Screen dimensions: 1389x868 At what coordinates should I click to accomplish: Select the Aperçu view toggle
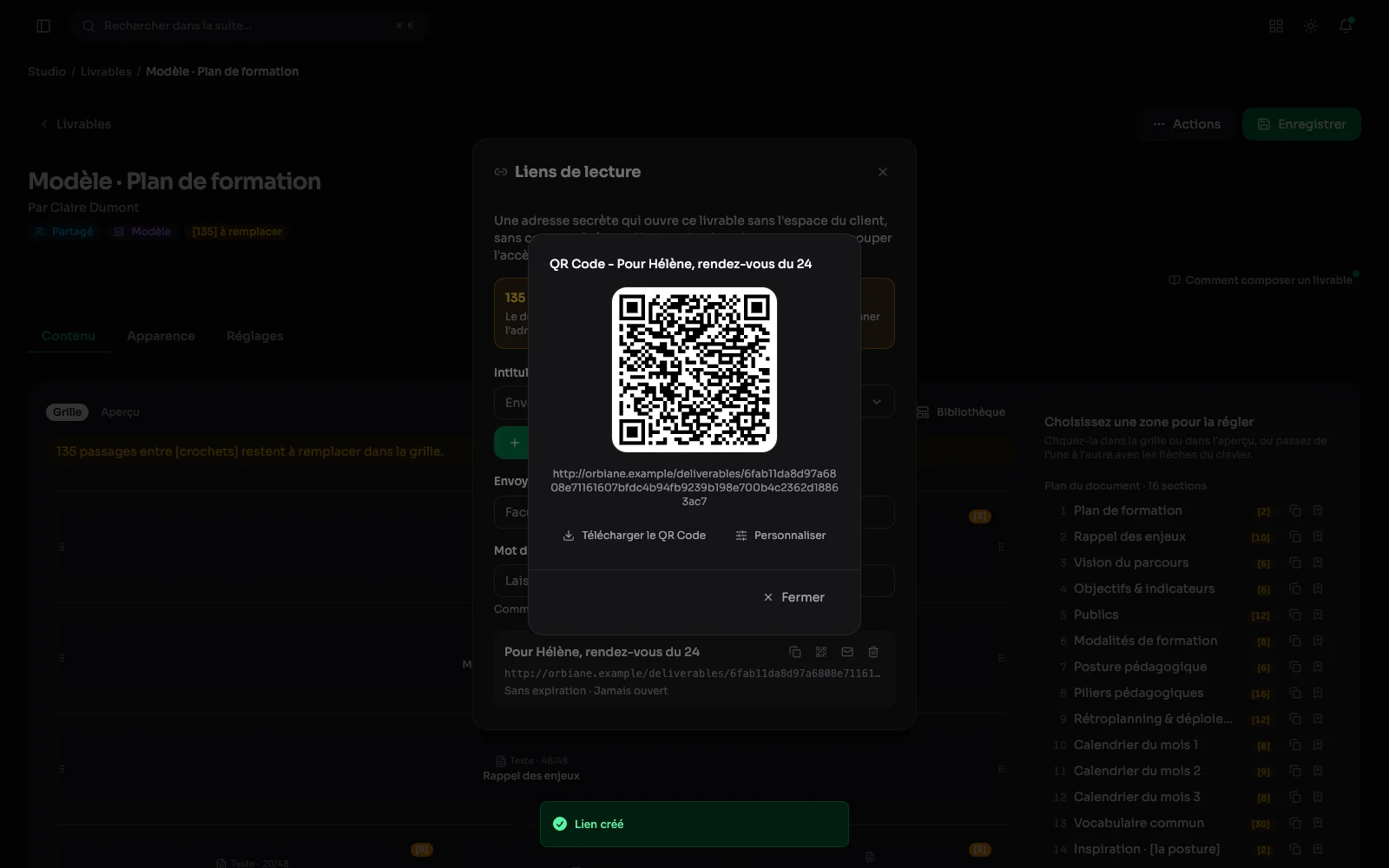[x=120, y=412]
